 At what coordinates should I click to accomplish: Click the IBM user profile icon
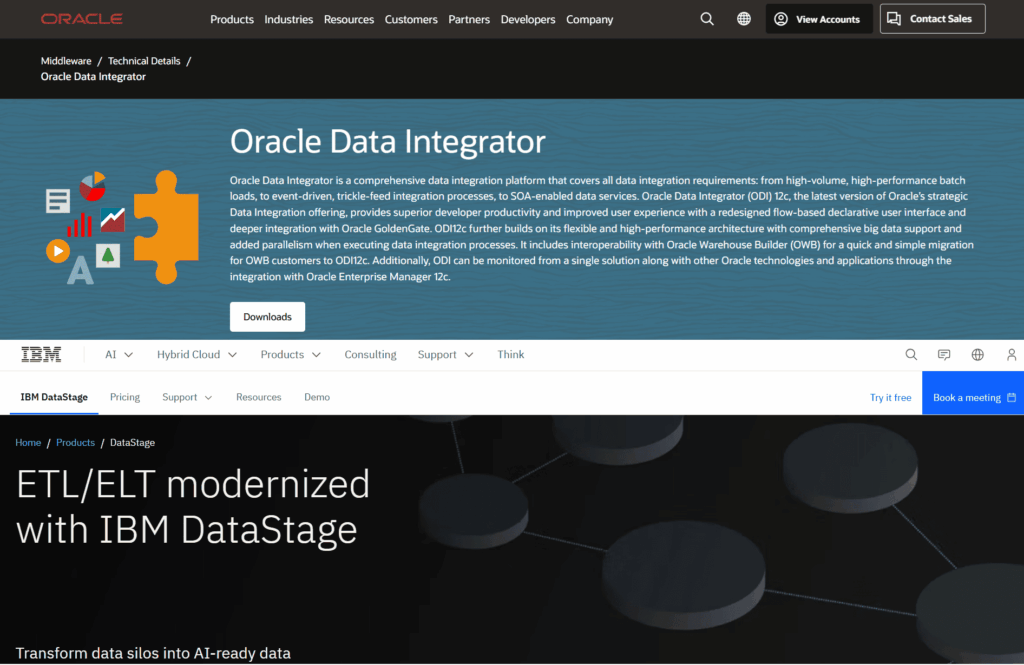(x=1011, y=354)
